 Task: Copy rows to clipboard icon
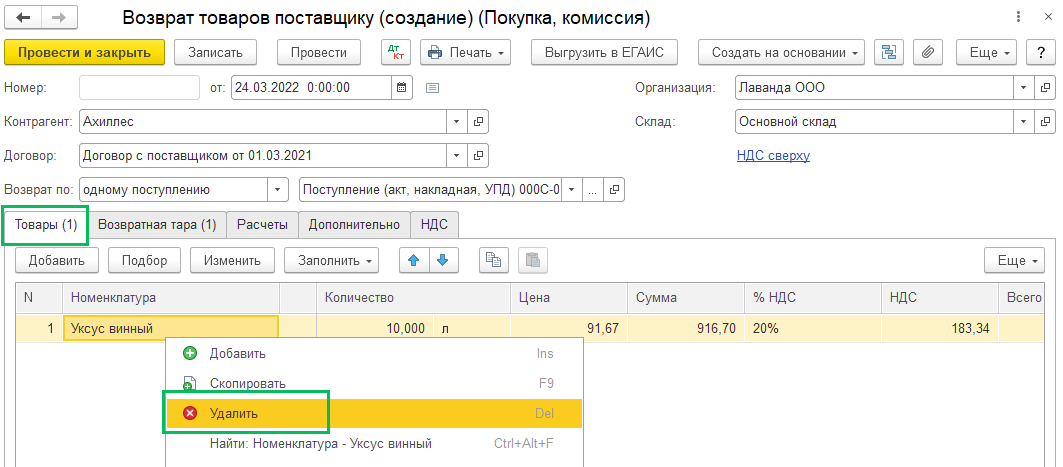(x=494, y=260)
